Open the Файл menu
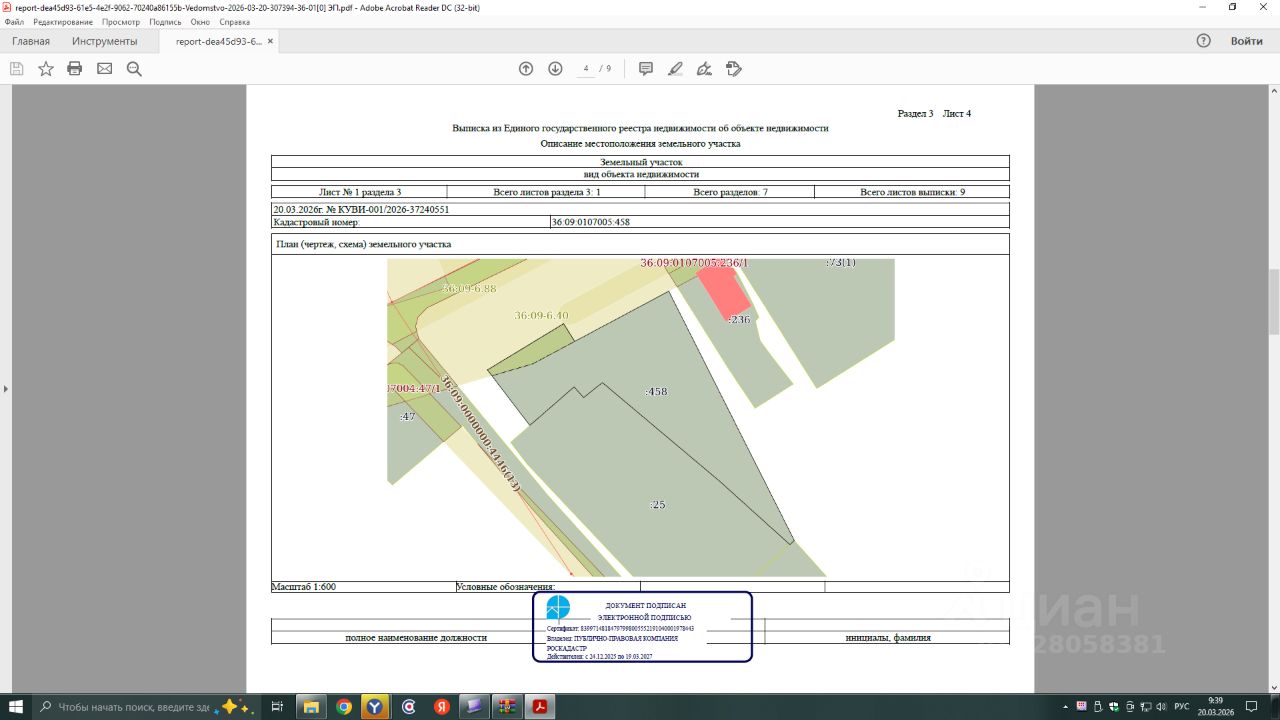The height and width of the screenshot is (720, 1280). click(x=14, y=22)
